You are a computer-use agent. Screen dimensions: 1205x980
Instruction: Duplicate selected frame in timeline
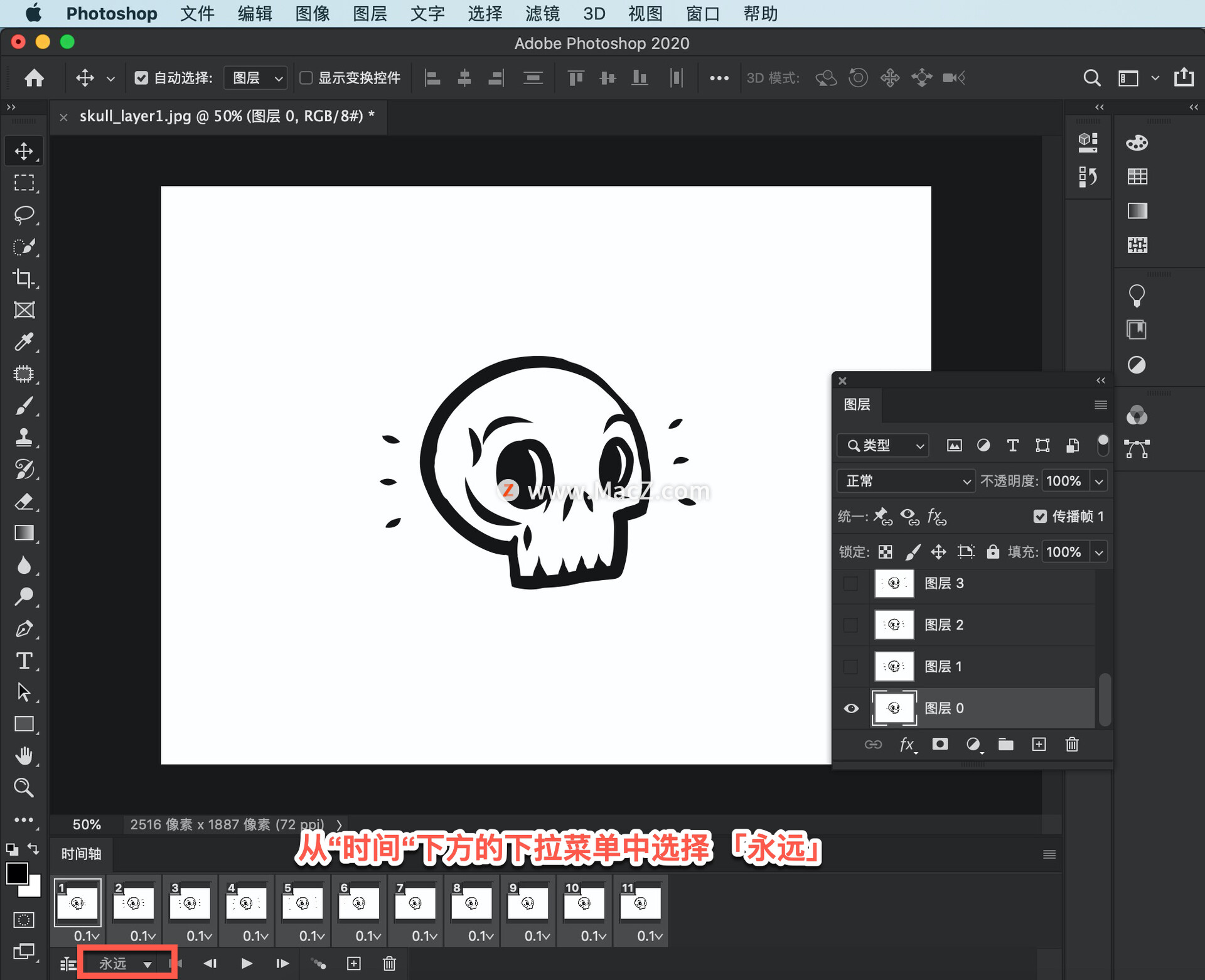[354, 964]
